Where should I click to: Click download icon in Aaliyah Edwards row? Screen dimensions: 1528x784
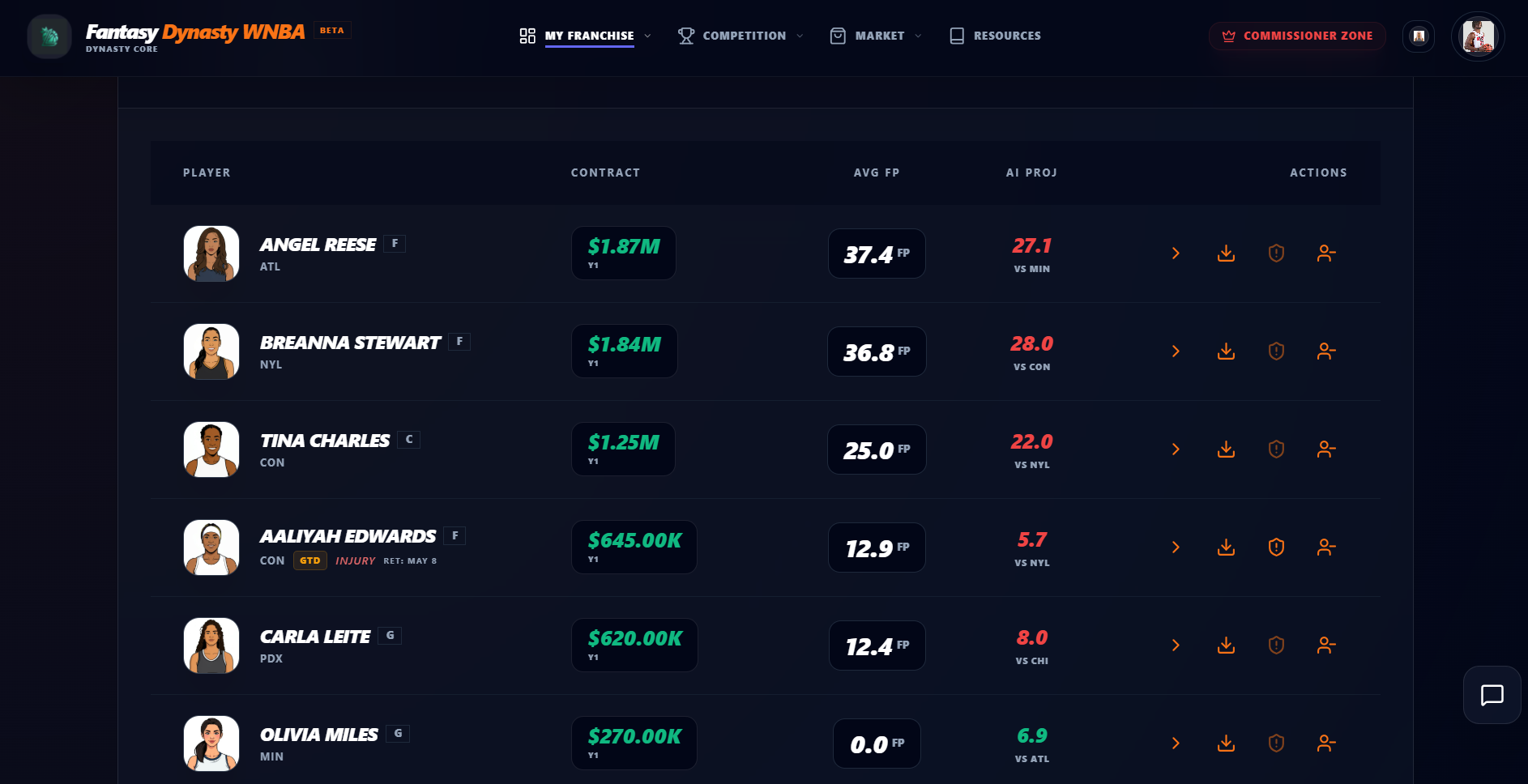click(1227, 548)
